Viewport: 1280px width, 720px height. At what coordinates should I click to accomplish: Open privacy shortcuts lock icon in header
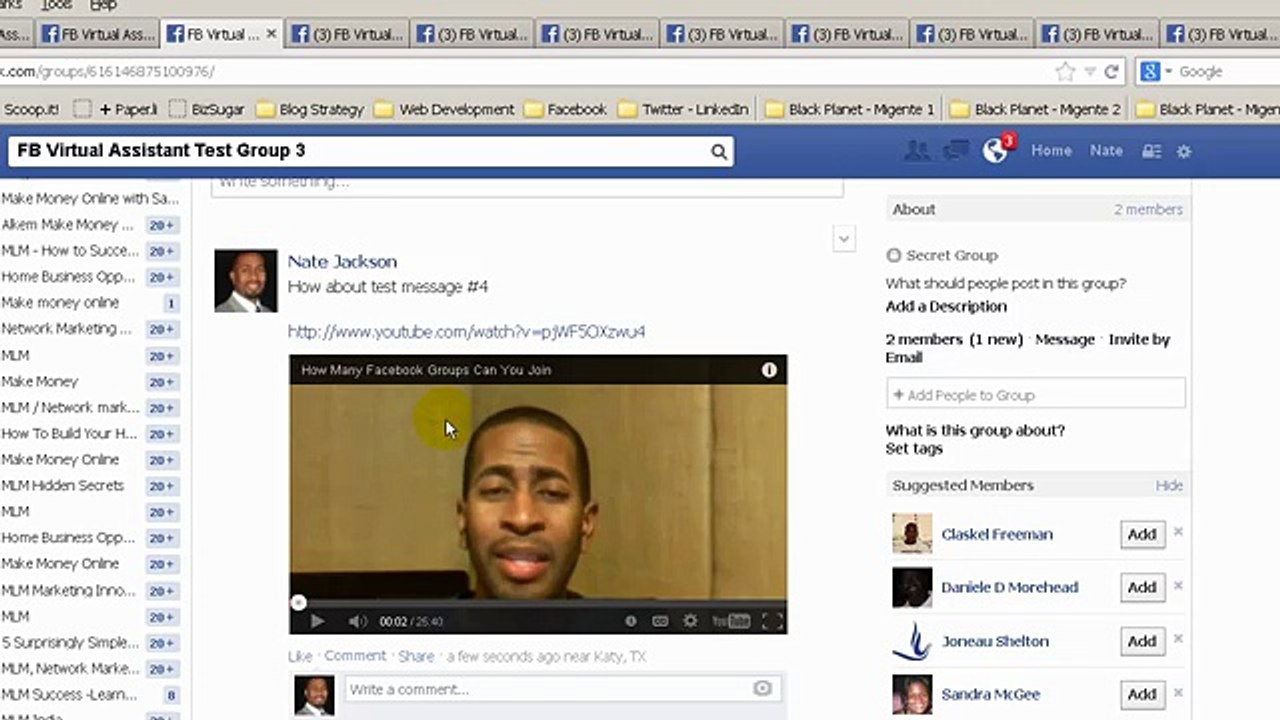pyautogui.click(x=1152, y=151)
